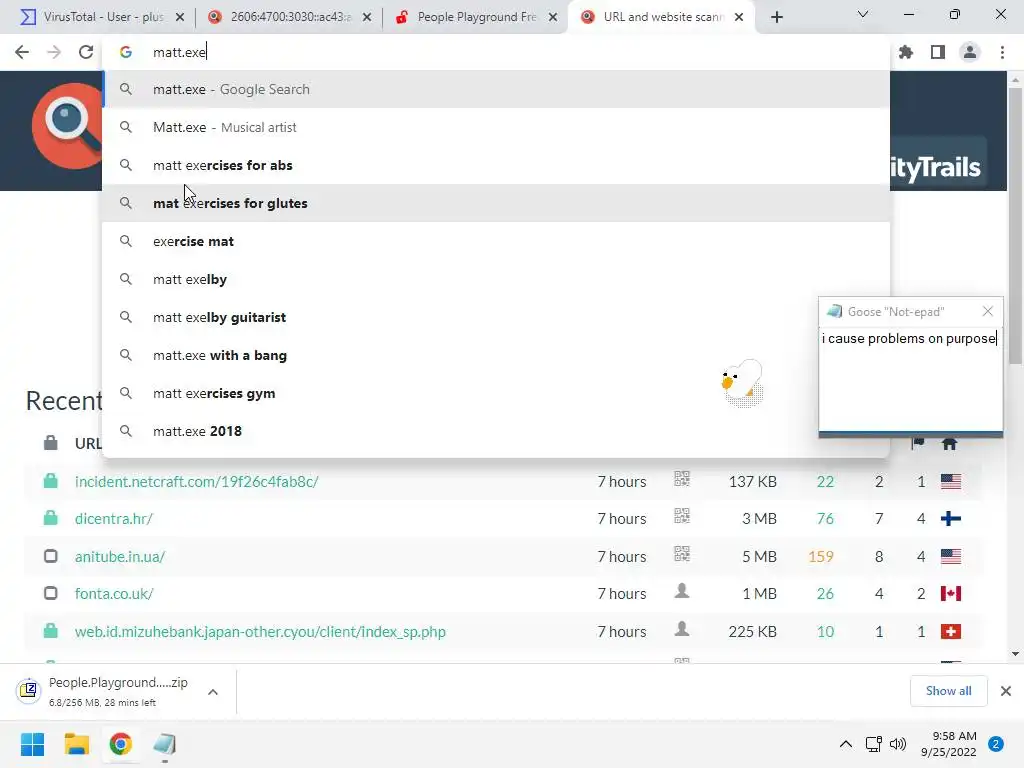Open web.id.mizuhebank.japan-other.cyou link
The width and height of the screenshot is (1024, 768).
pyautogui.click(x=260, y=632)
